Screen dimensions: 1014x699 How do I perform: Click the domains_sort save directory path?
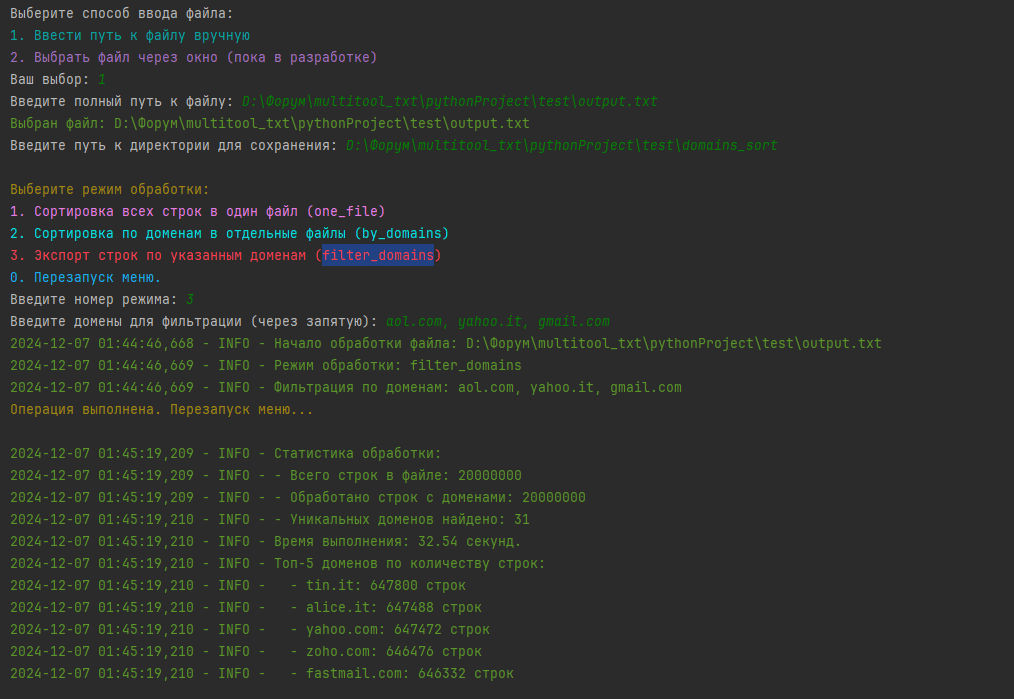coord(561,145)
